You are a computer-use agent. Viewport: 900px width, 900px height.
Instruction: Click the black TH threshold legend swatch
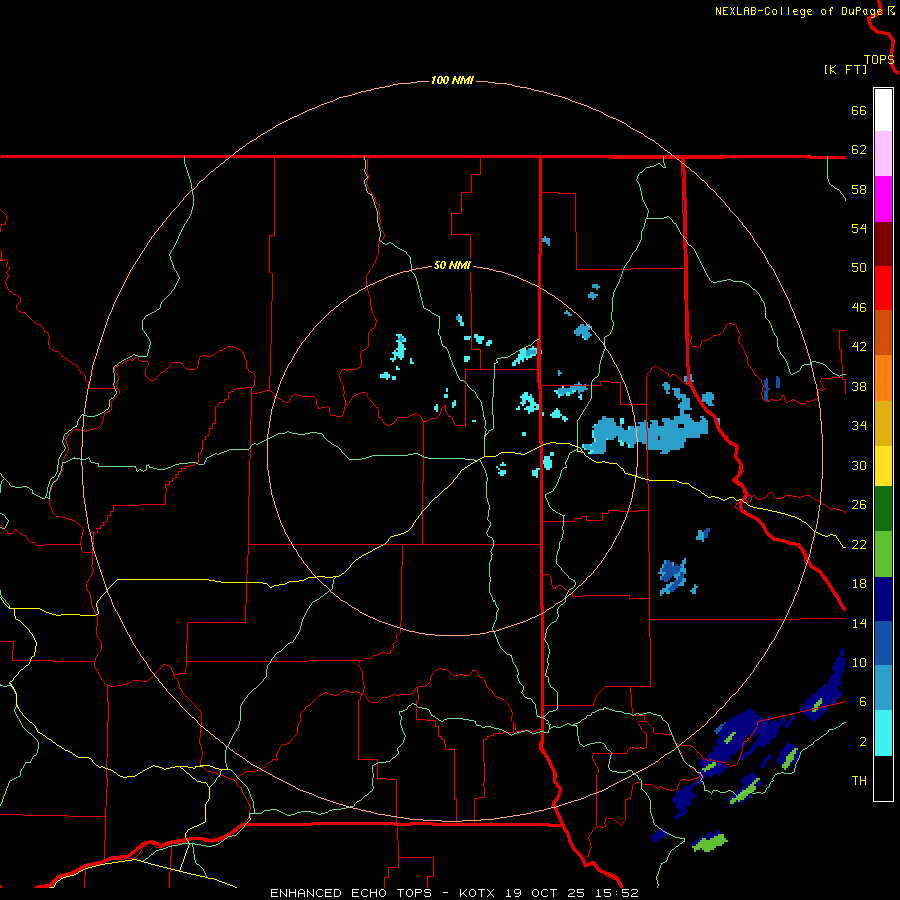[x=883, y=778]
